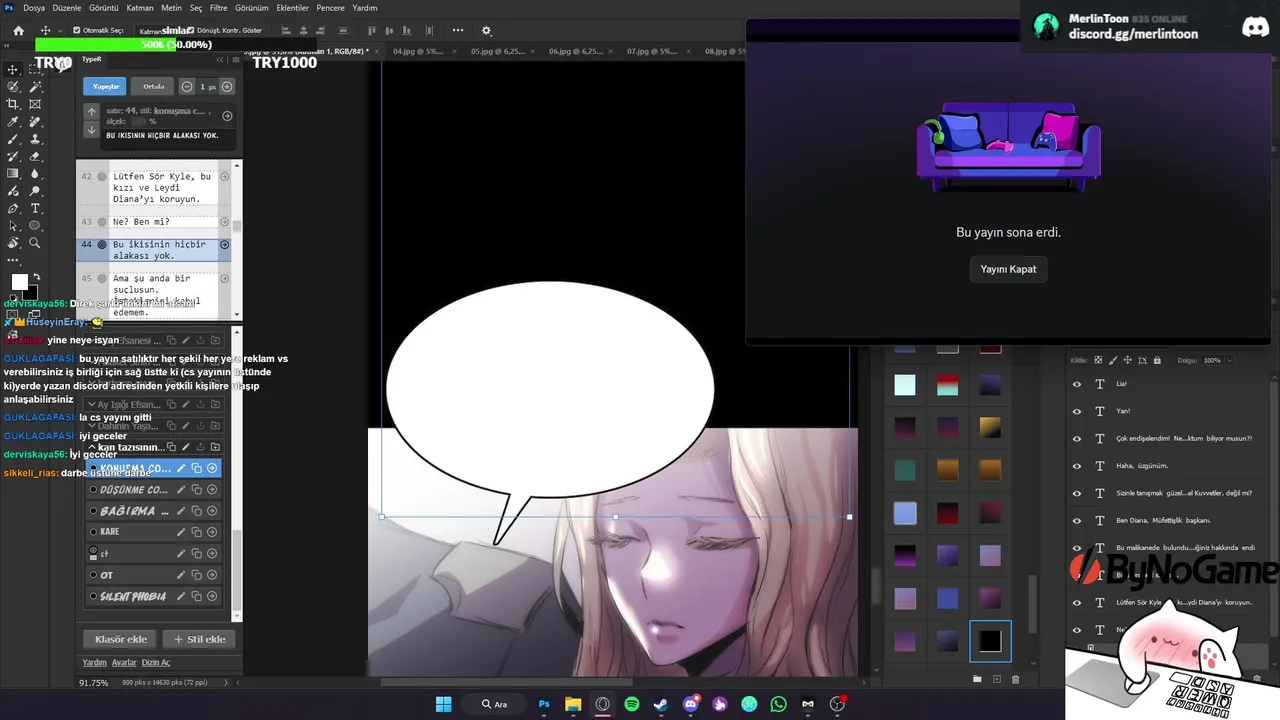This screenshot has height=720, width=1280.
Task: Open the options bar gear settings
Action: tap(486, 31)
